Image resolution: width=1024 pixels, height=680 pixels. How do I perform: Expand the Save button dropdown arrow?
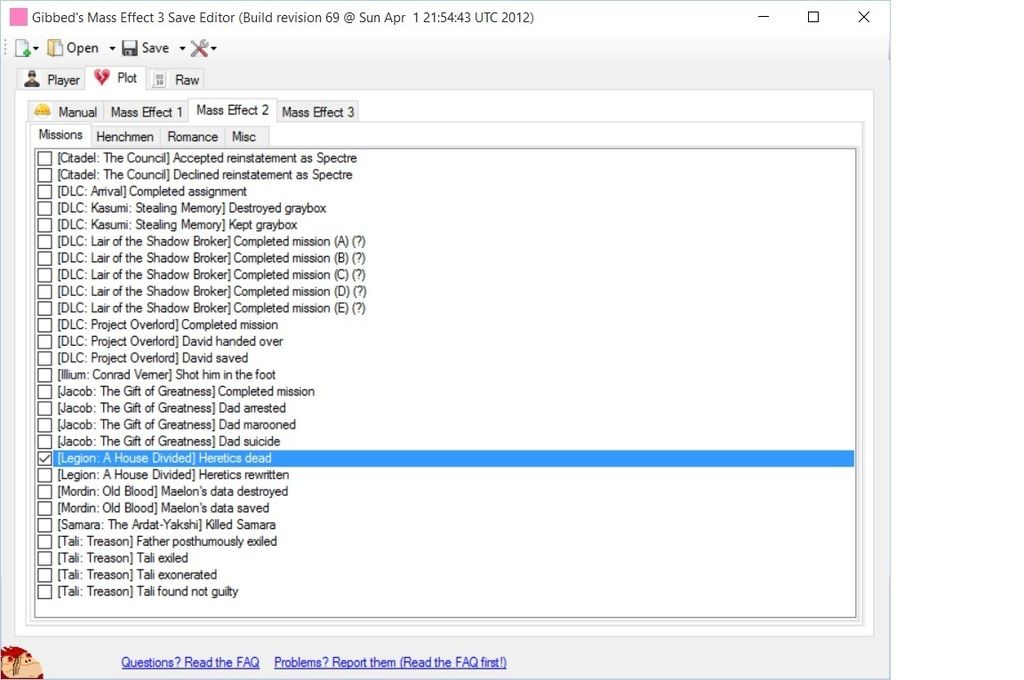(182, 48)
